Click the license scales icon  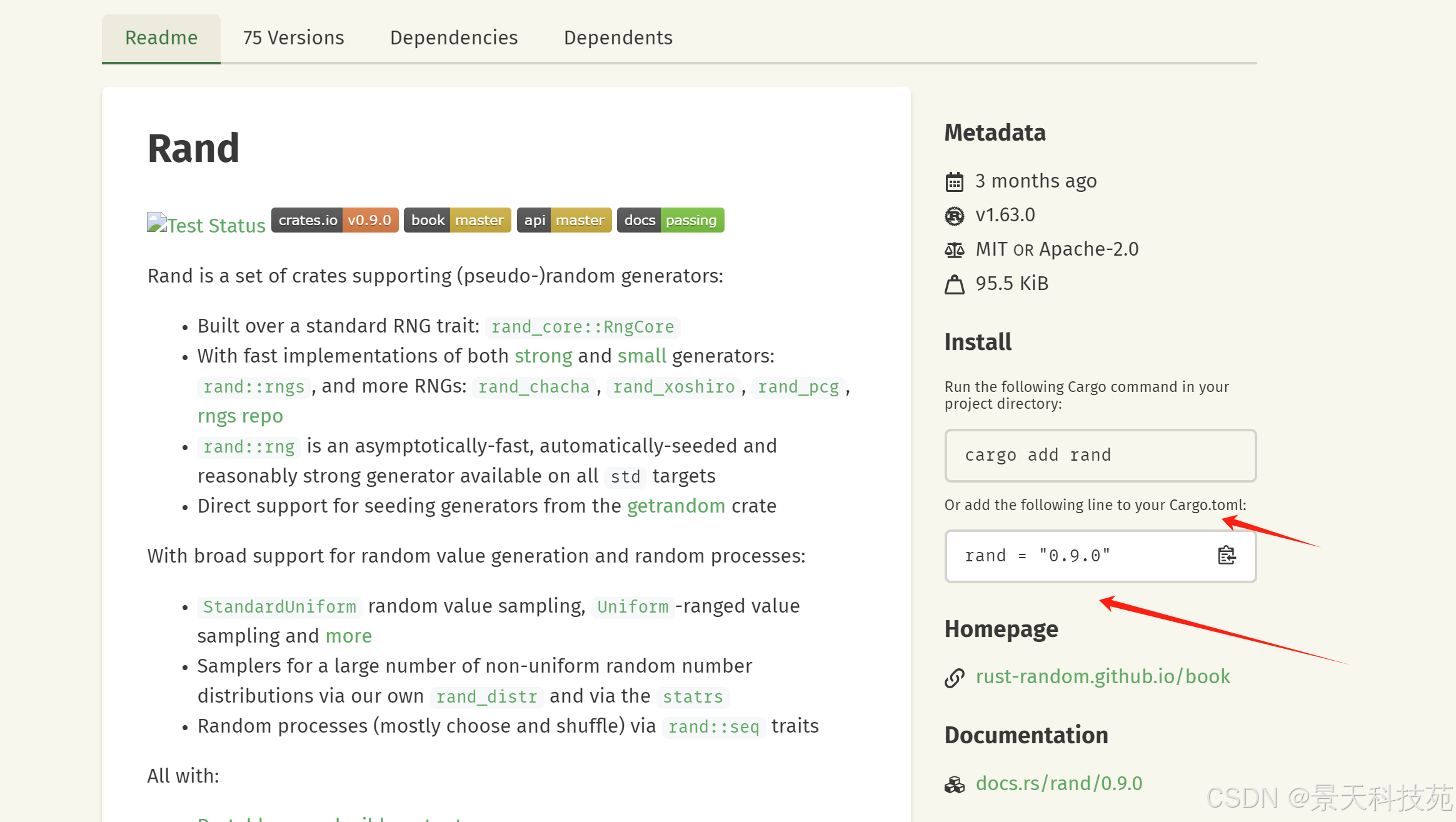[x=954, y=250]
